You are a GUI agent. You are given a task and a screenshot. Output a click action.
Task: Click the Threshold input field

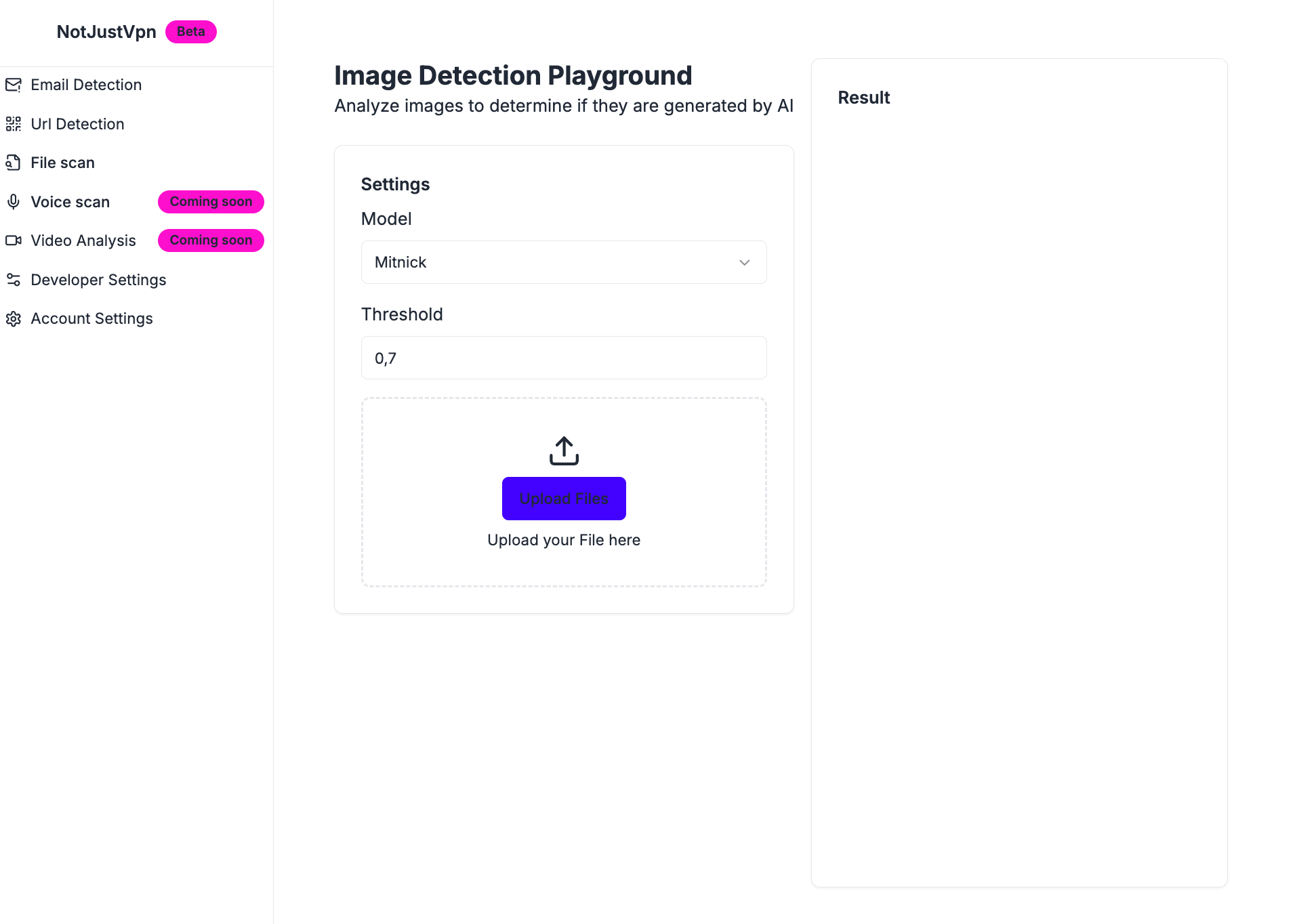564,358
